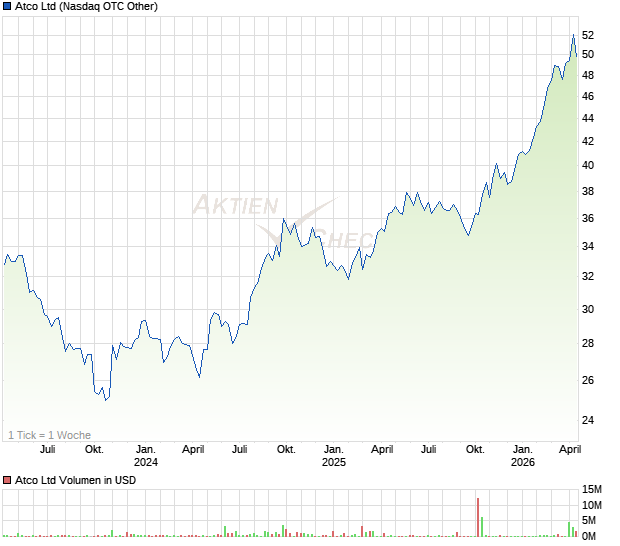Click the 50 price axis label
Viewport: 620px width, 546px height.
click(588, 55)
